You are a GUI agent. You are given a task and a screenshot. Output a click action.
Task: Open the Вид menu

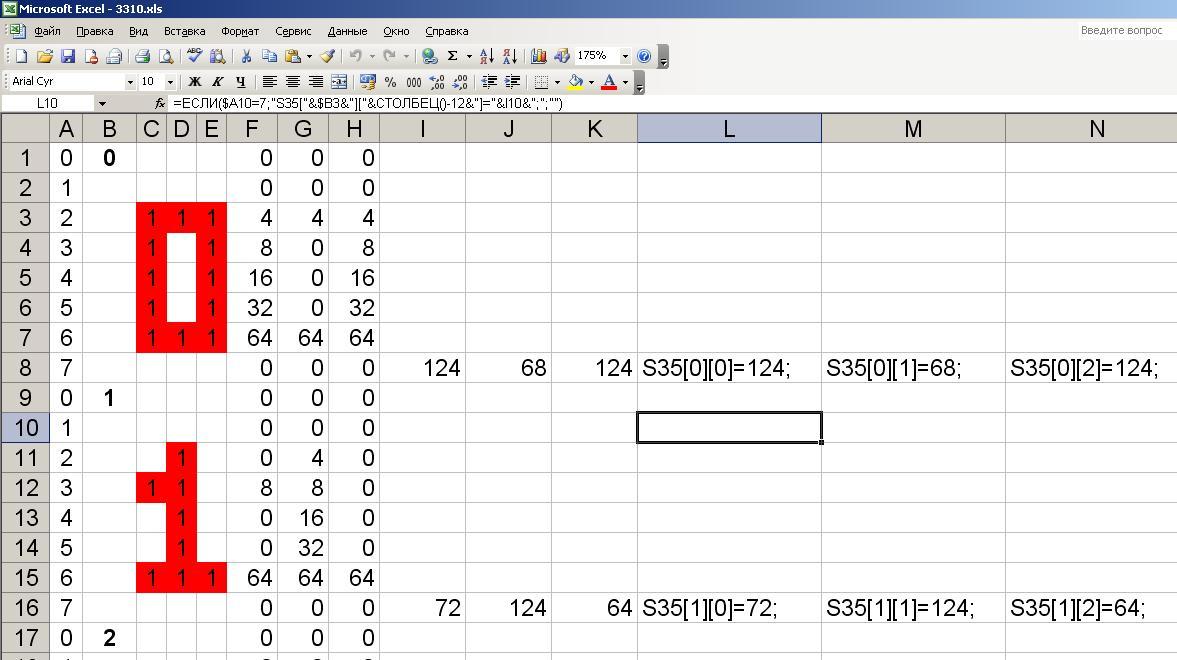click(138, 32)
